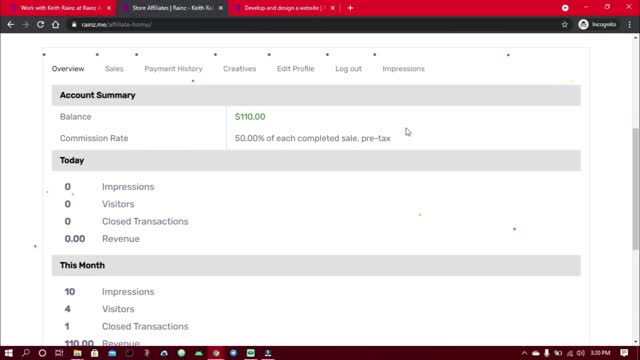Viewport: 640px width, 360px height.
Task: Click the microphone tray icon
Action: [x=547, y=353]
